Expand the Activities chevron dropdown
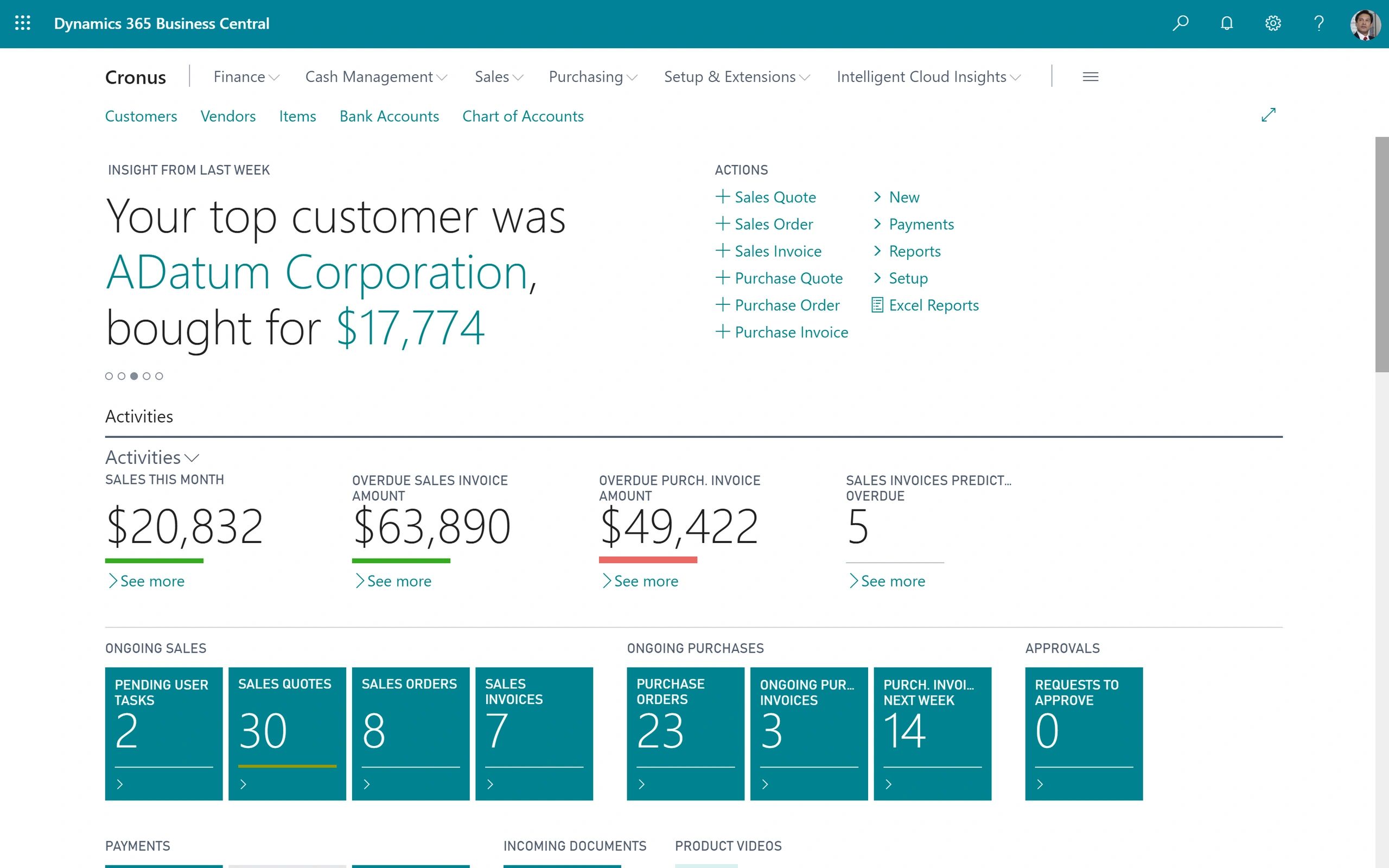 point(192,457)
